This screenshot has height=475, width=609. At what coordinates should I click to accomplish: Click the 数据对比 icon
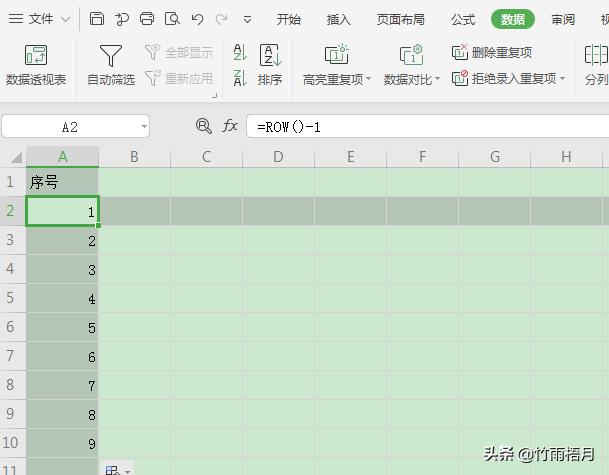click(411, 54)
